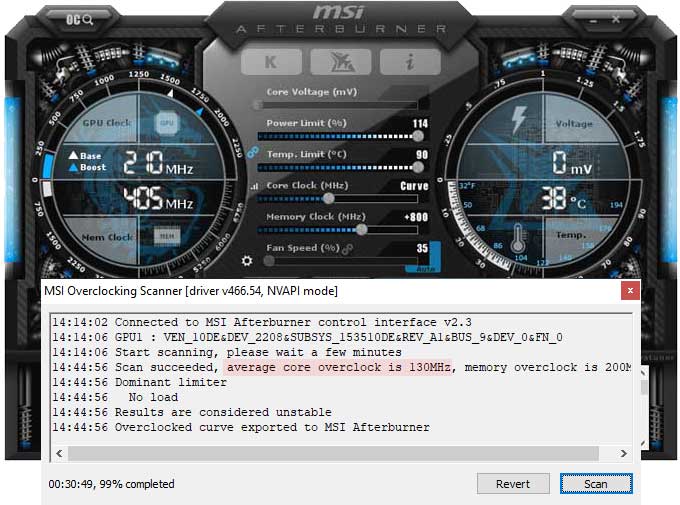Click the 'Results are considered unstable' log line
This screenshot has width=680, height=505.
click(192, 412)
